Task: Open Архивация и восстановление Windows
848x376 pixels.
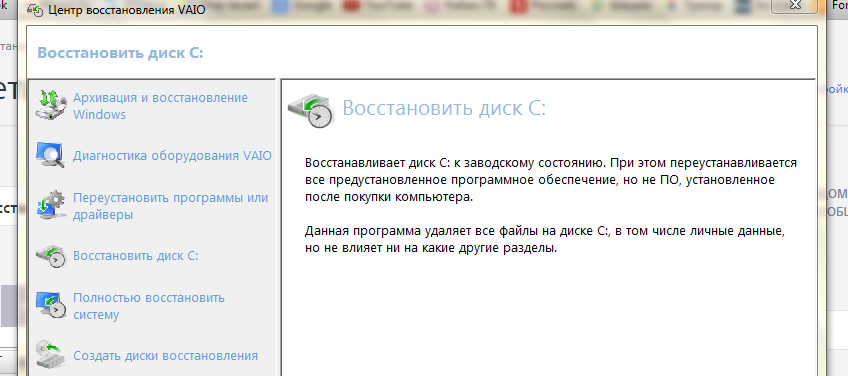Action: (x=161, y=106)
